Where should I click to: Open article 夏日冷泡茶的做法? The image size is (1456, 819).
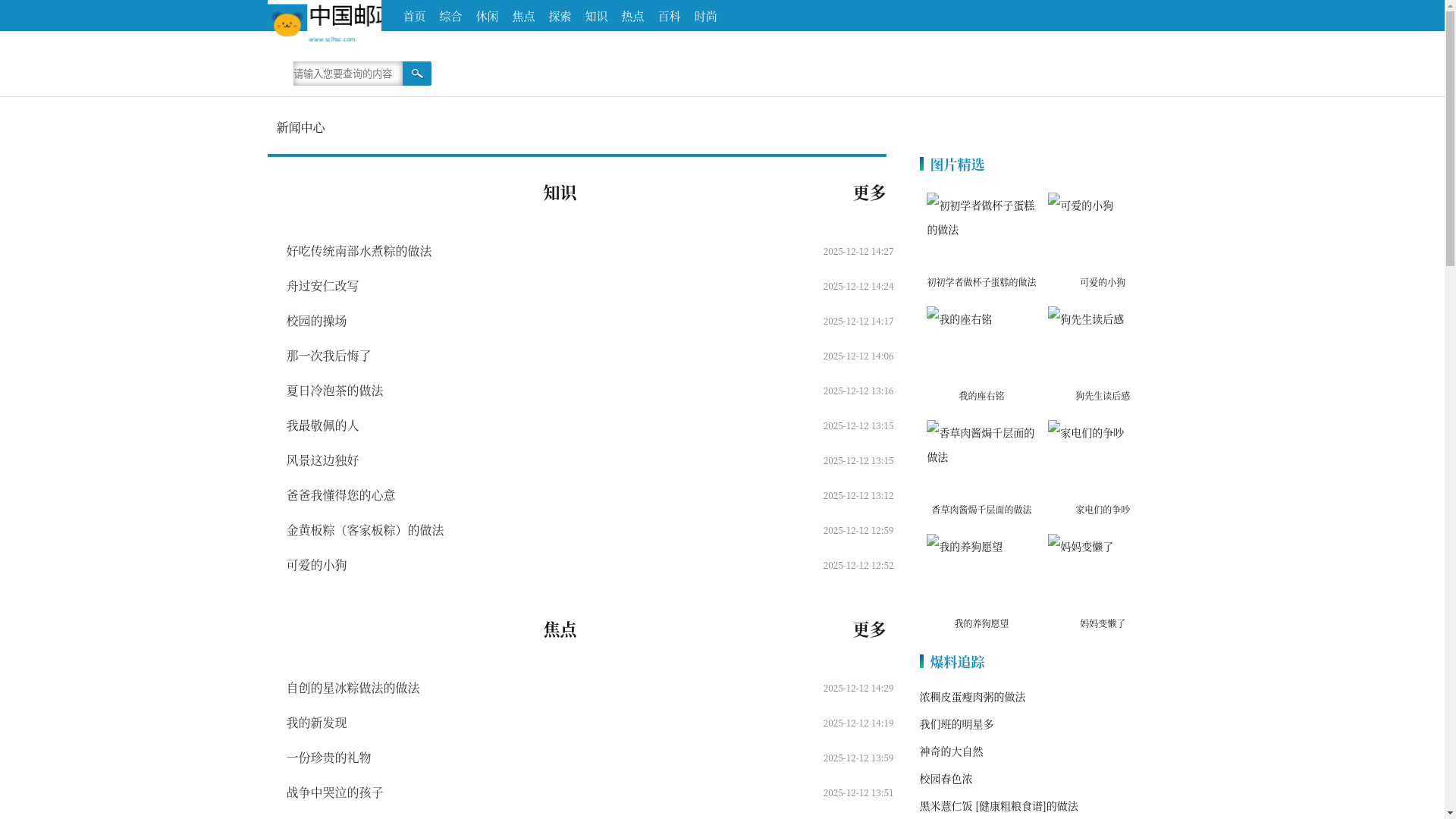334,391
